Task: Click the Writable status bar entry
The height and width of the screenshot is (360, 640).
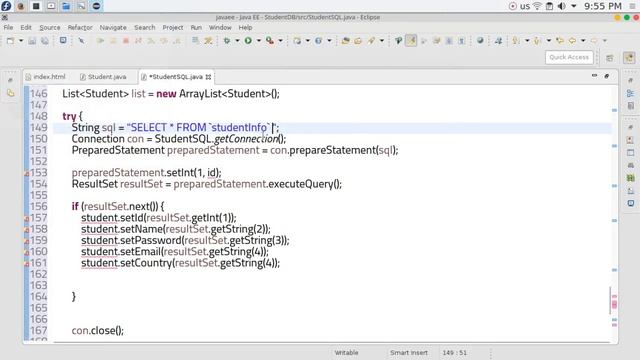Action: click(x=347, y=353)
